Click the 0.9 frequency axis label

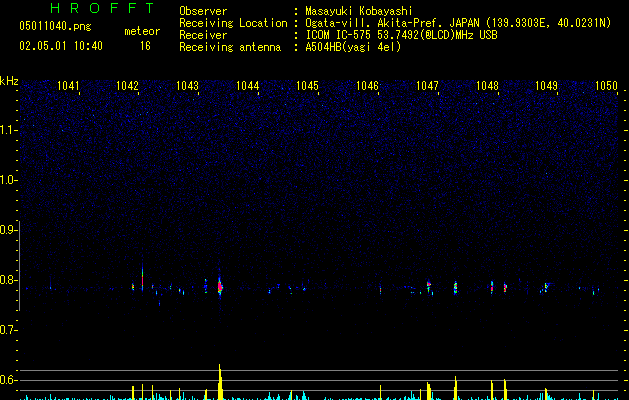9,230
